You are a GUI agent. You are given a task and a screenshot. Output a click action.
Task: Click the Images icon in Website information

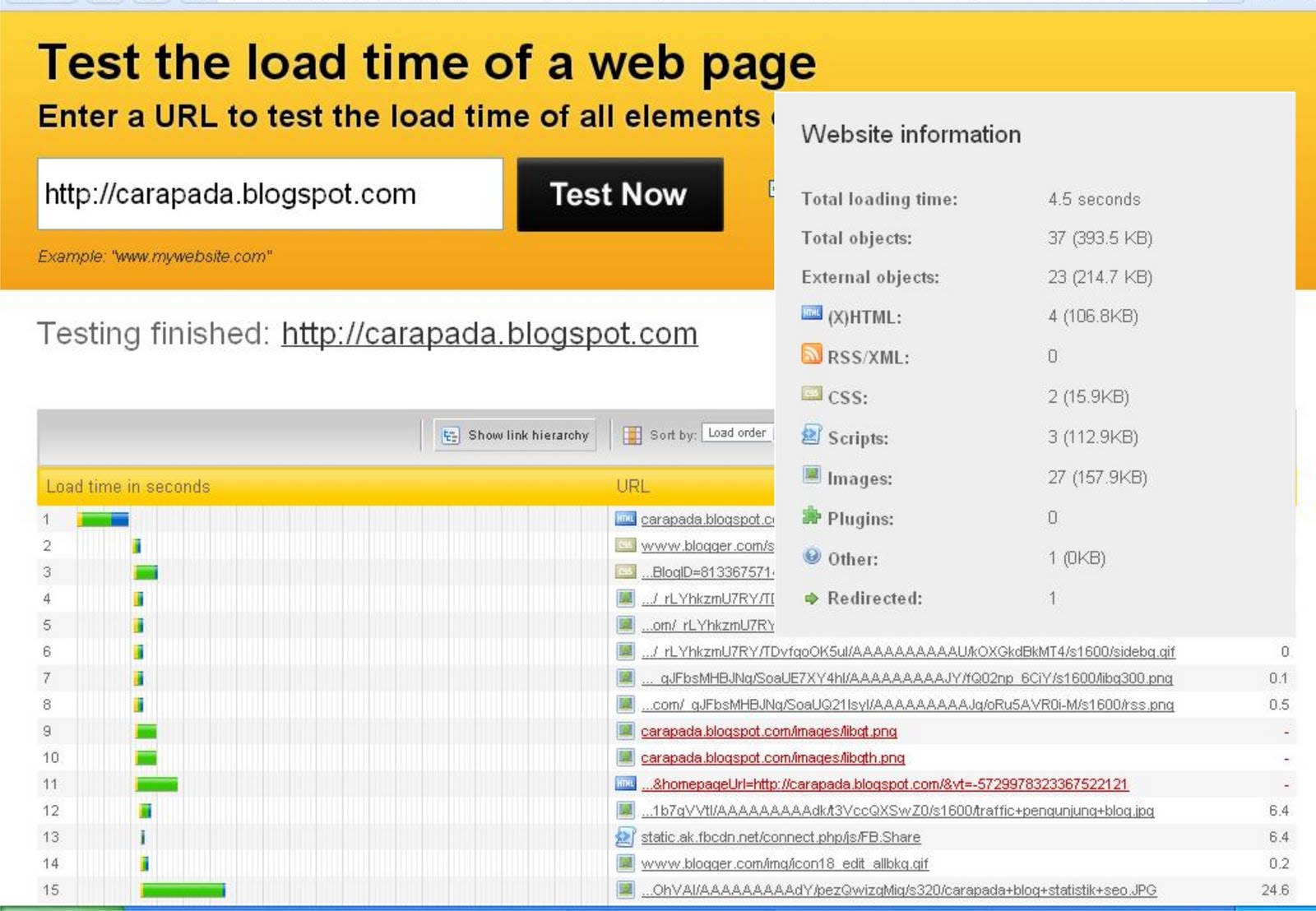pos(811,474)
